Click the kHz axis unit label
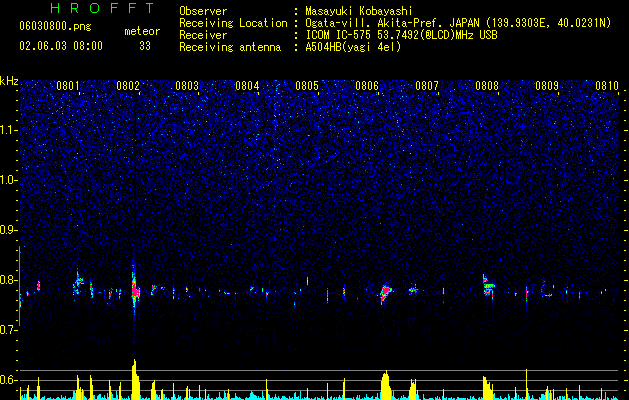The width and height of the screenshot is (629, 400). pos(9,81)
